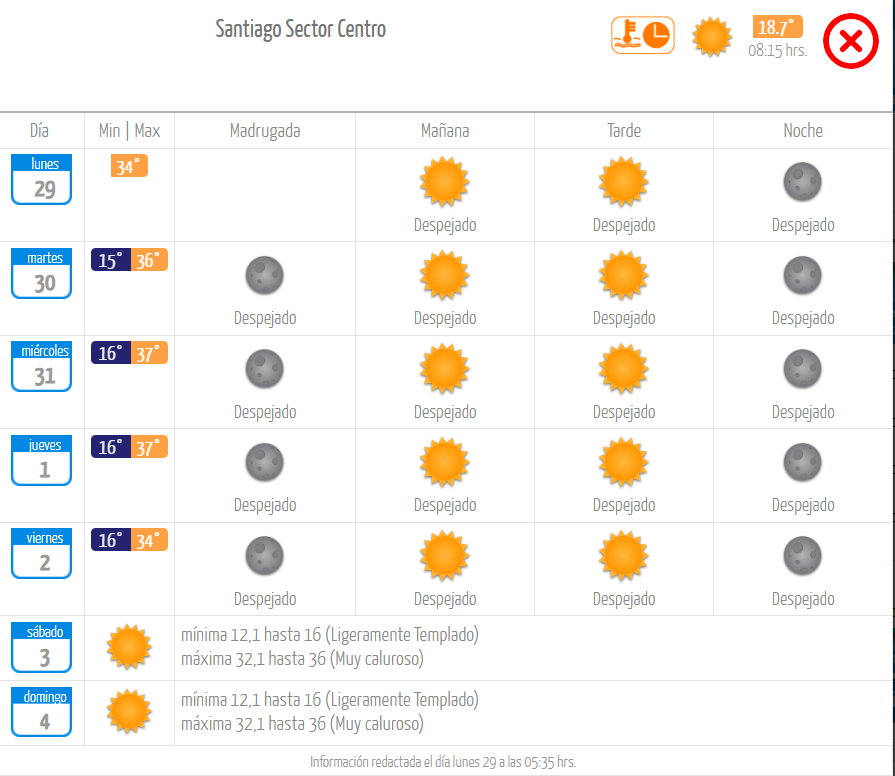
Task: Select the martes 30 calendar icon
Action: pyautogui.click(x=42, y=273)
